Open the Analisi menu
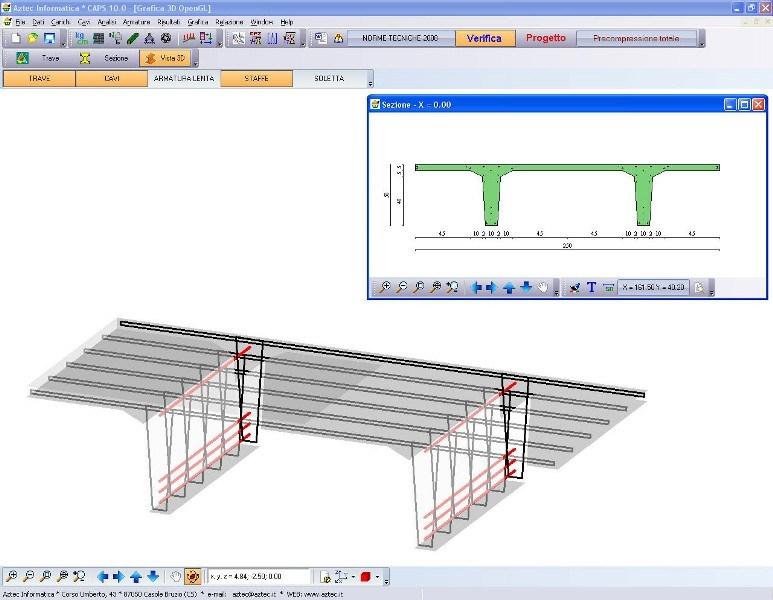 pyautogui.click(x=107, y=21)
